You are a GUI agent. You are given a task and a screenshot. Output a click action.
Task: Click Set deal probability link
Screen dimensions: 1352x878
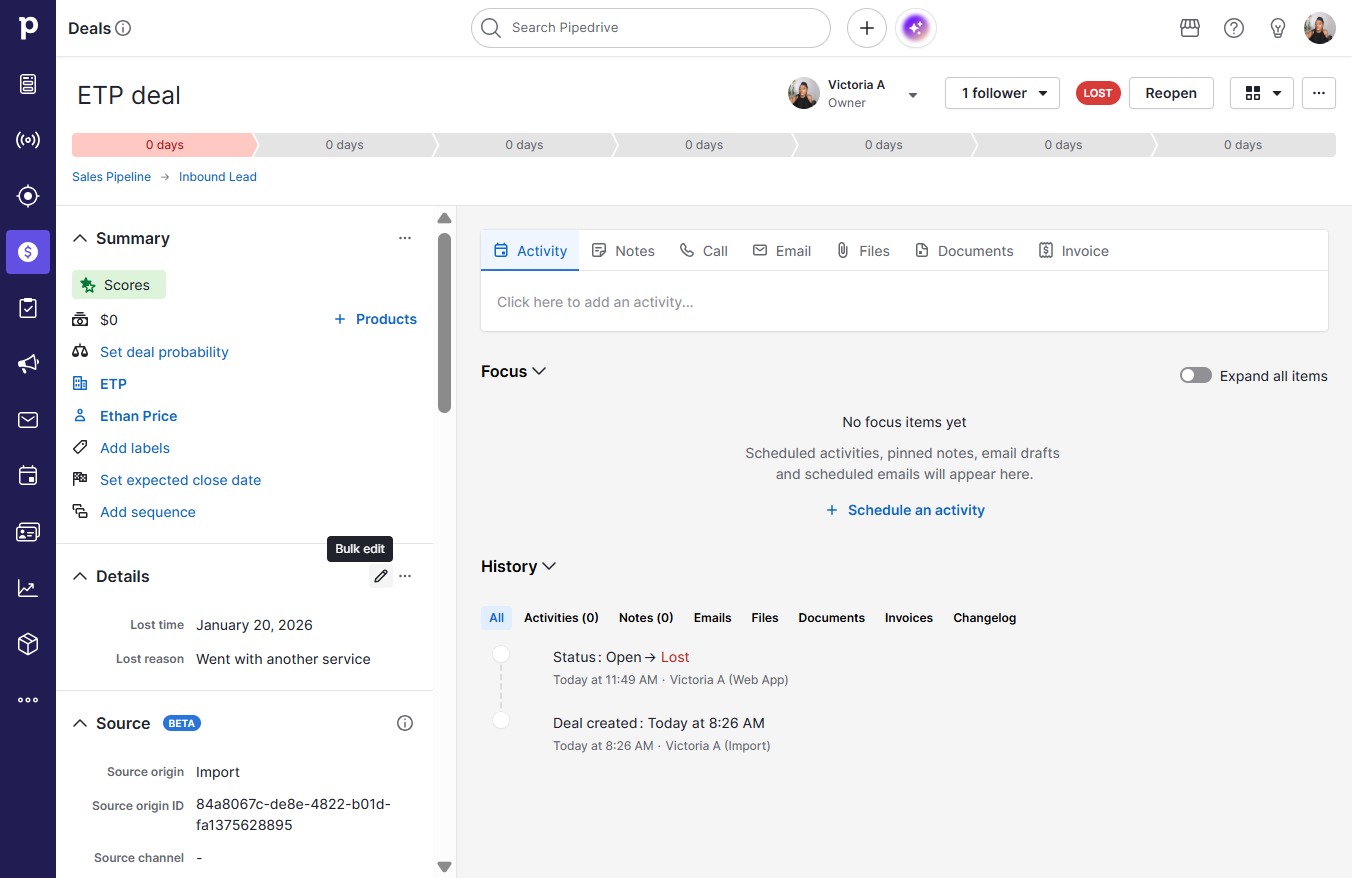164,352
